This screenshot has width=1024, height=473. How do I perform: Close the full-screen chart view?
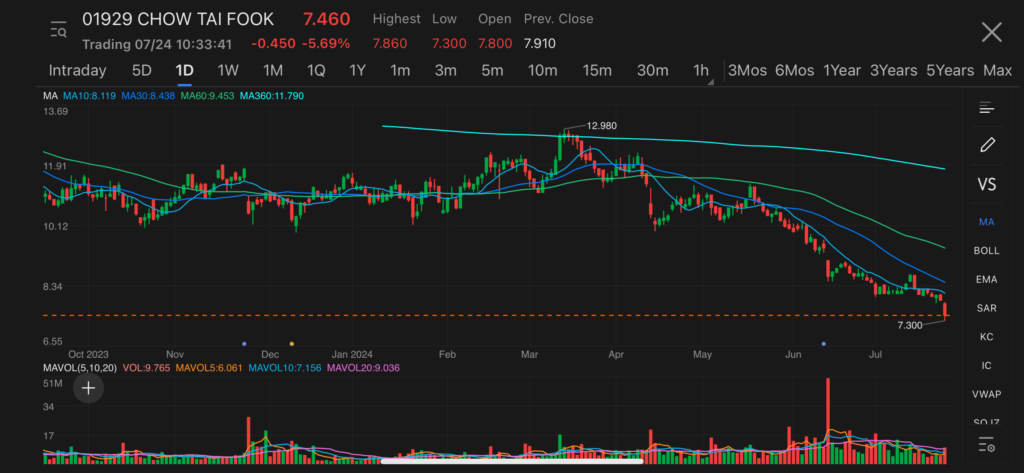pyautogui.click(x=991, y=31)
